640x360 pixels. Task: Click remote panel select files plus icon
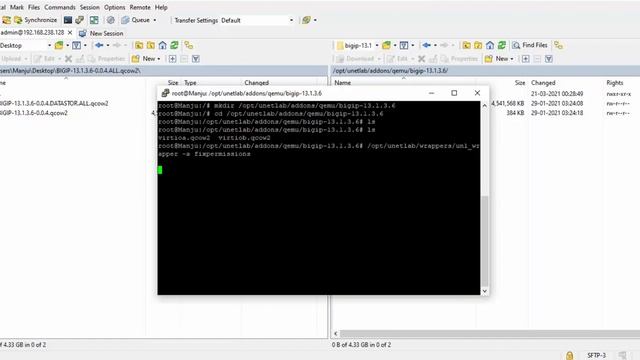click(x=526, y=59)
